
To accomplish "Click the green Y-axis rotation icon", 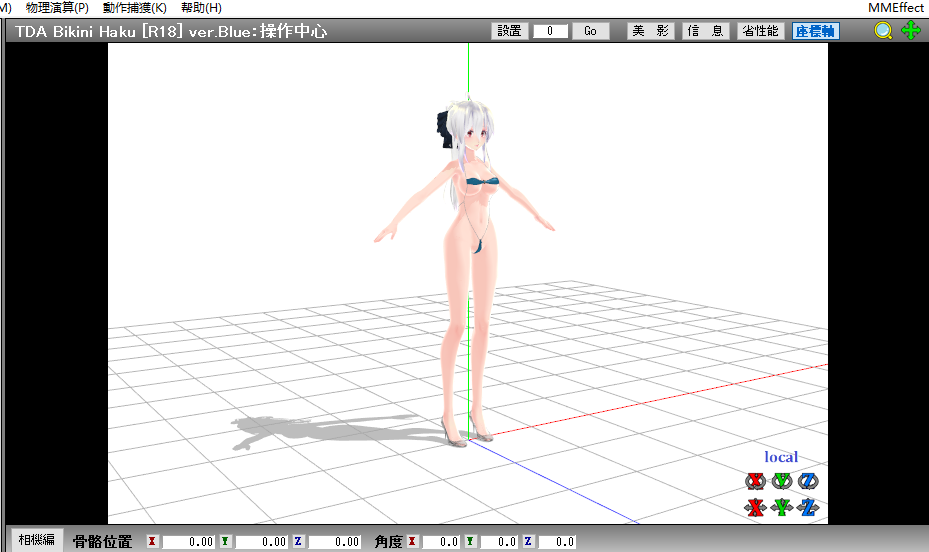I will (782, 482).
